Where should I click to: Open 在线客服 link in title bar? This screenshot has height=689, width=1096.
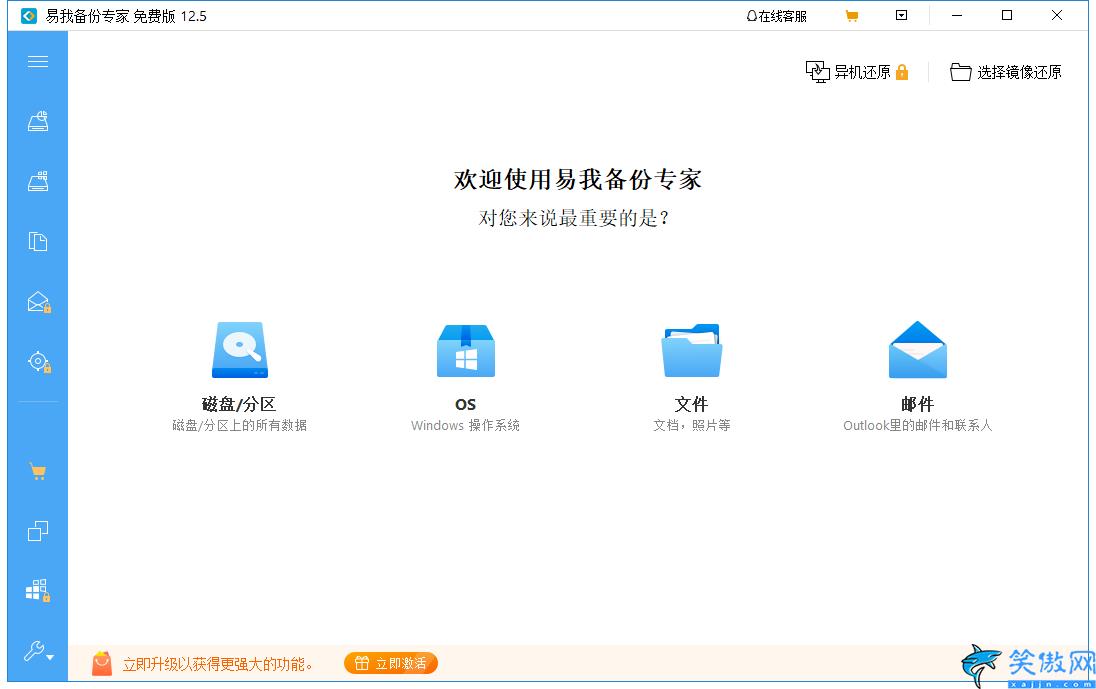(777, 16)
